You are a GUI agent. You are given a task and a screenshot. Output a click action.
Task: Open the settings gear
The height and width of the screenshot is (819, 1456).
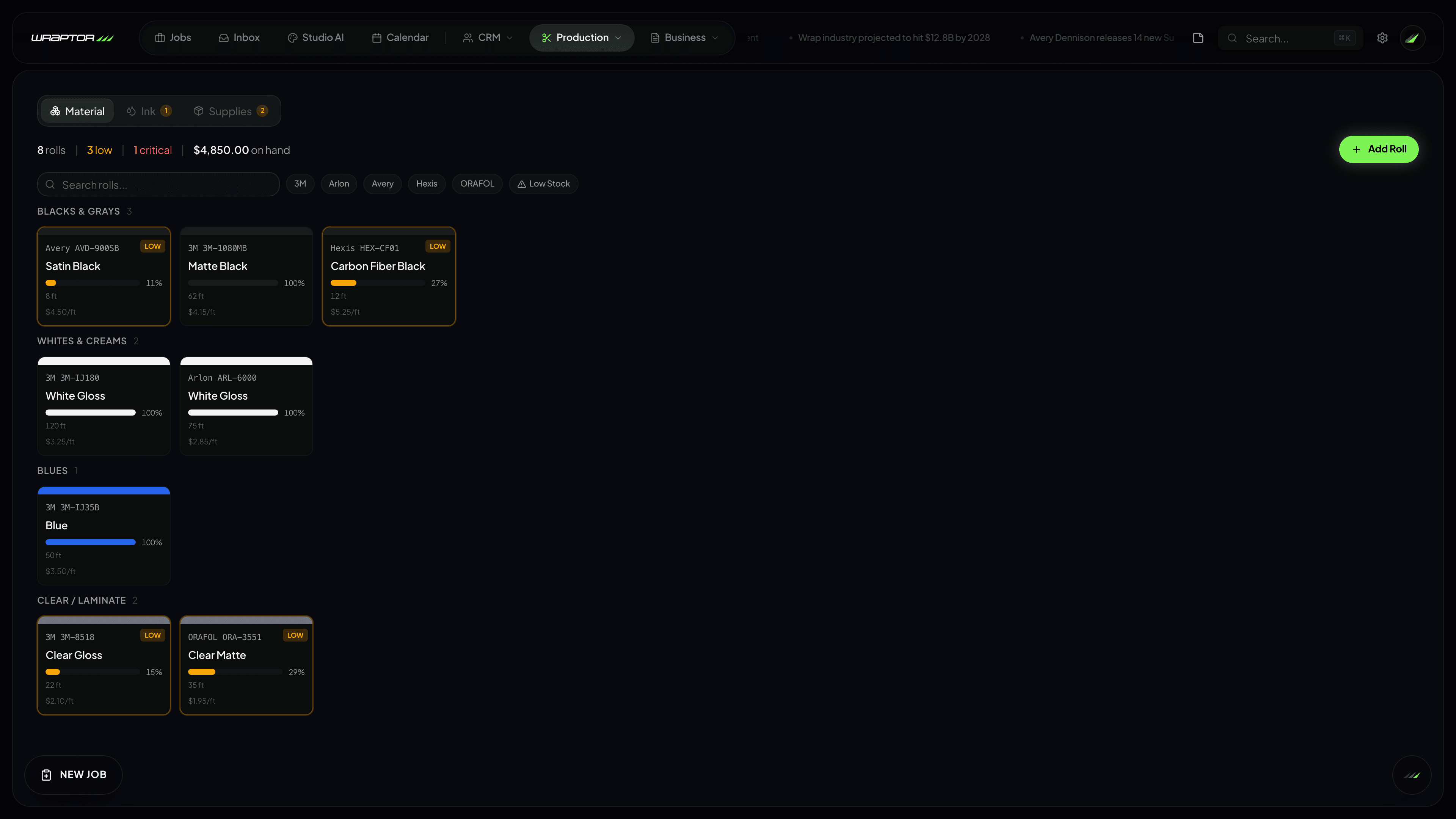coord(1382,38)
